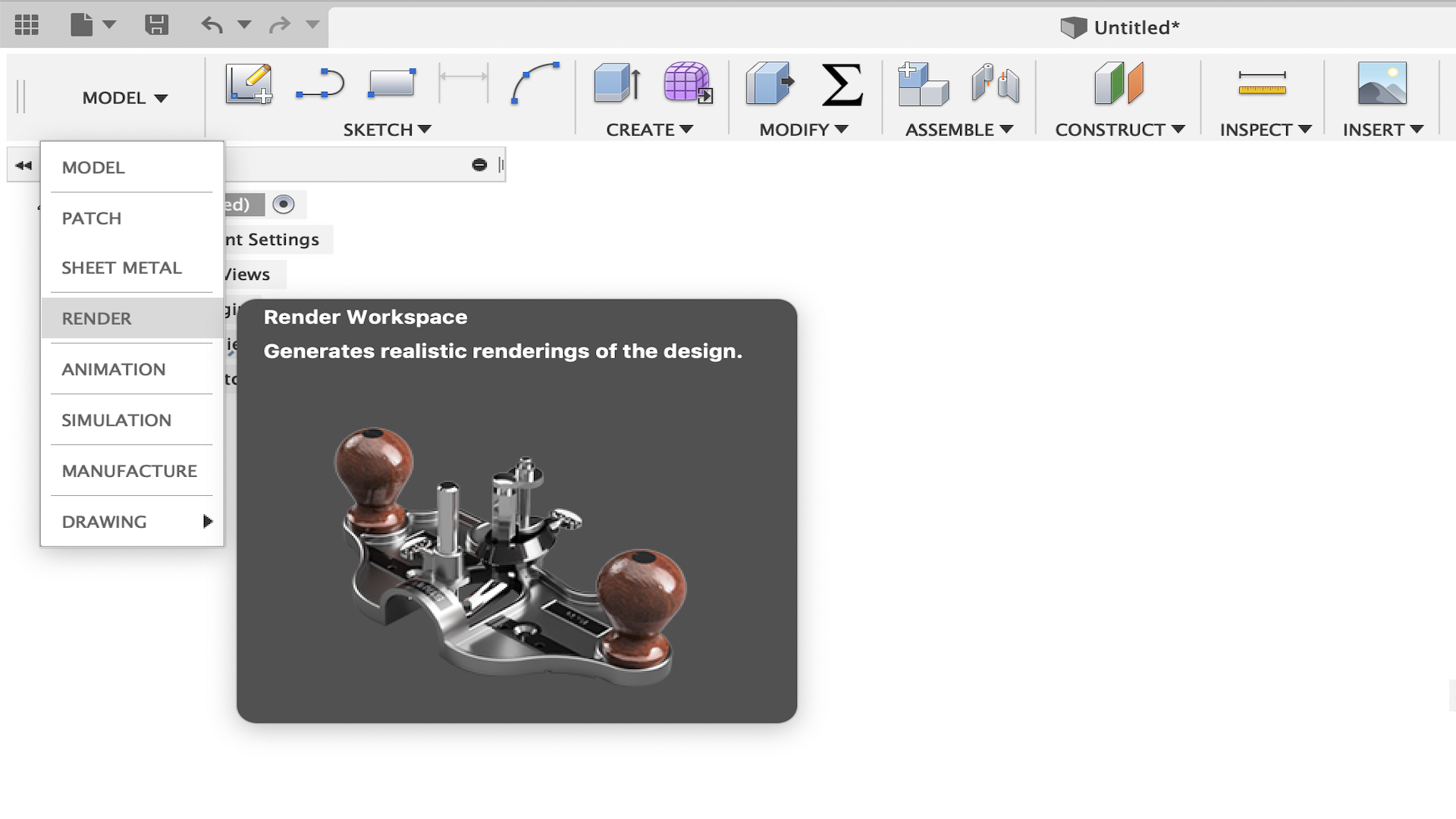Choose SHEET METAL workspace from menu

point(121,268)
